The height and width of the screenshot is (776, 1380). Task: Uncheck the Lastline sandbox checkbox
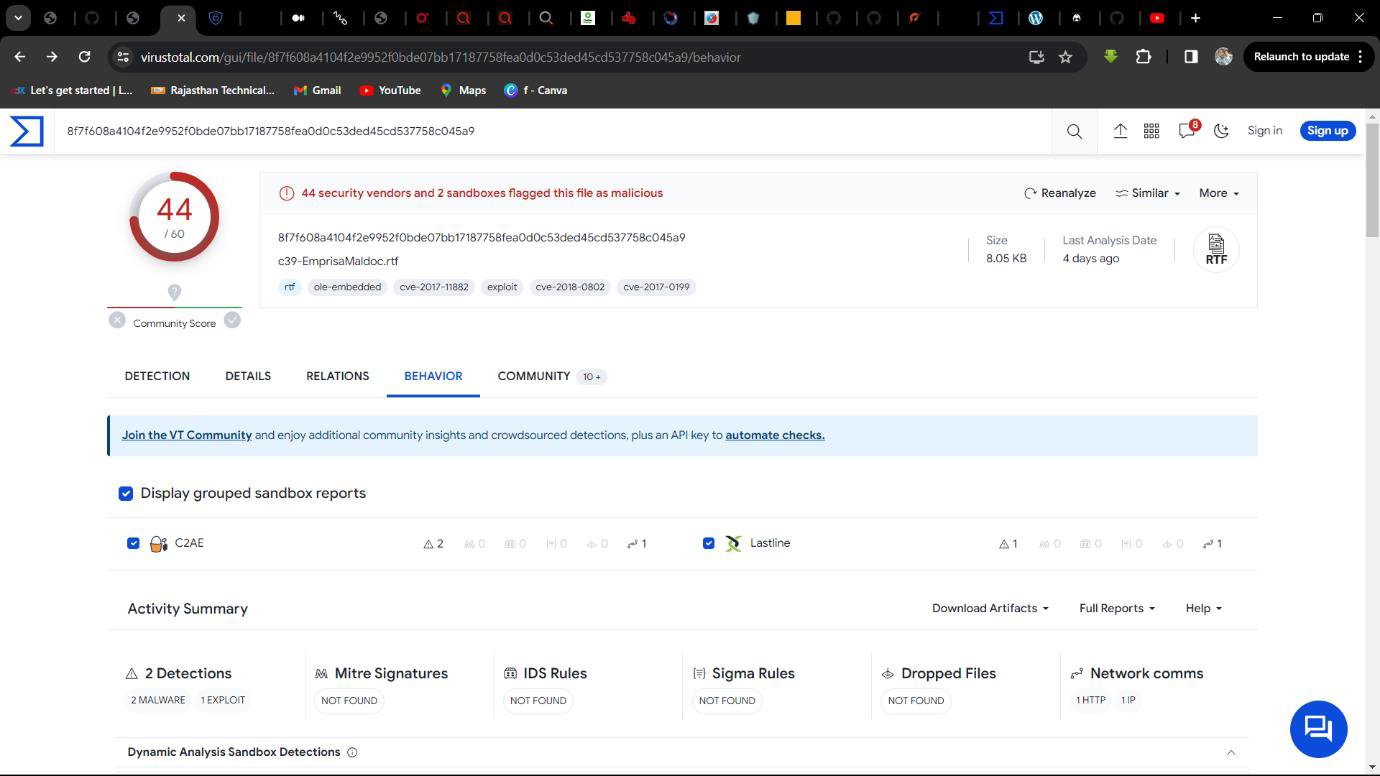[709, 543]
